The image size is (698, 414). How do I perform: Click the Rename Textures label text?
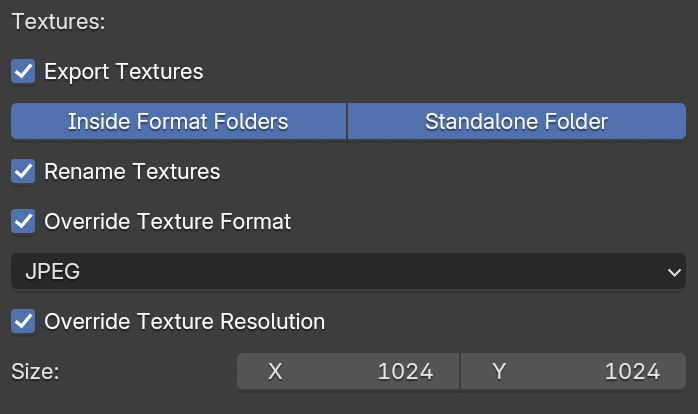[132, 172]
